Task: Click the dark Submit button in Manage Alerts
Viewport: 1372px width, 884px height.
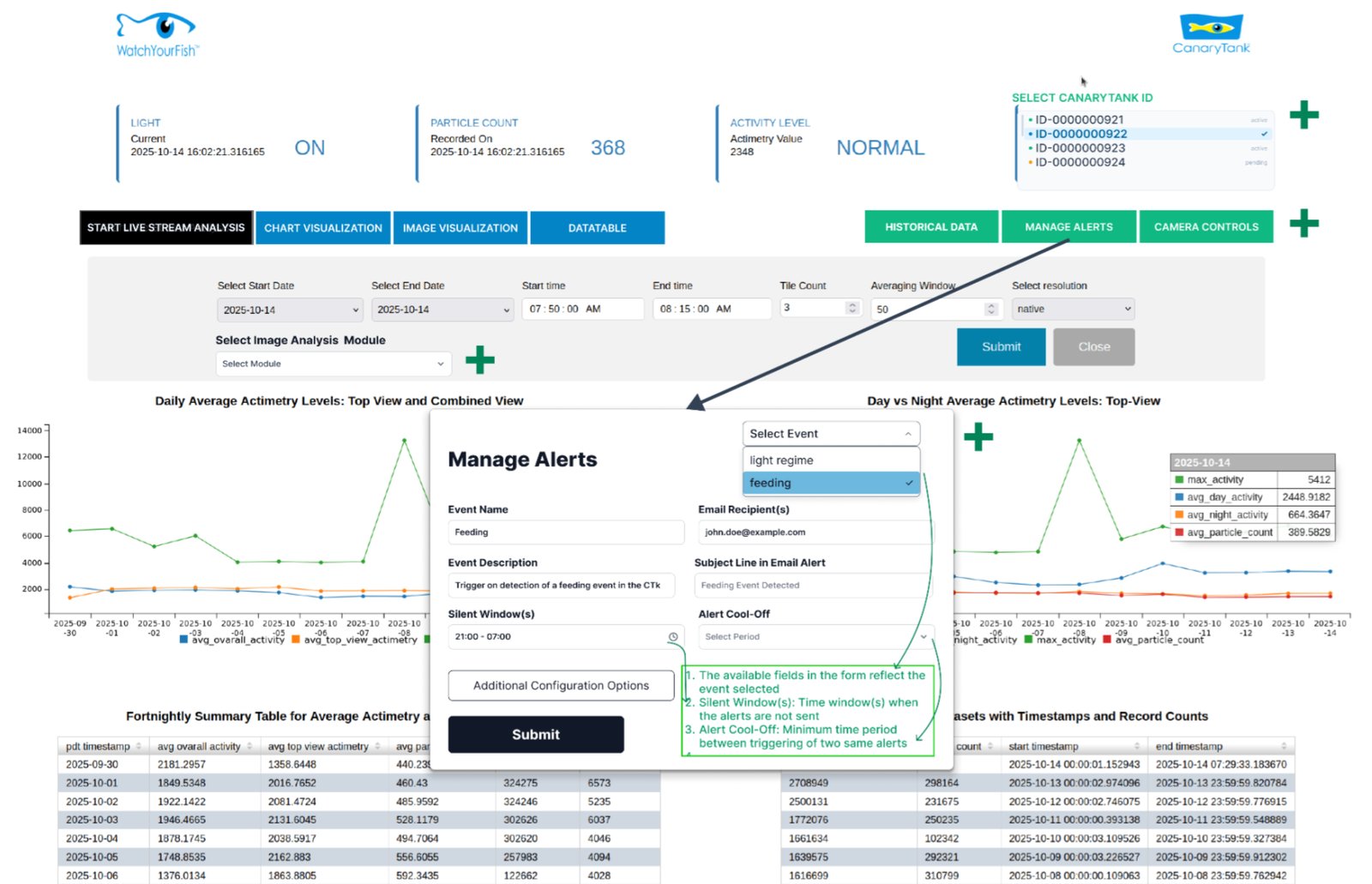Action: point(536,735)
